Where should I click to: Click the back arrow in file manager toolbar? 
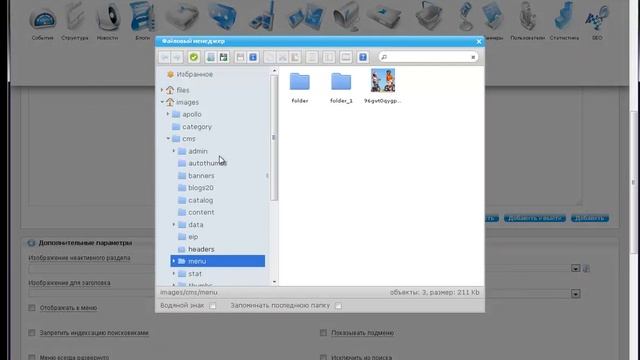click(164, 58)
